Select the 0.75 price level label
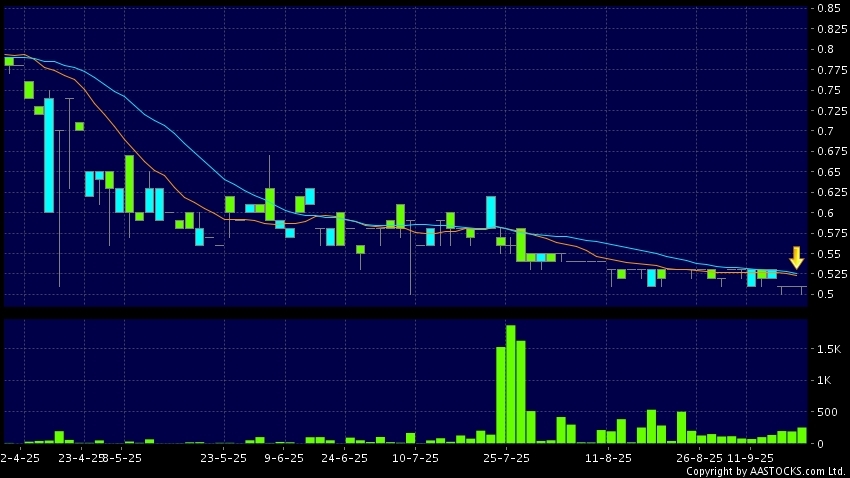The image size is (850, 478). (x=829, y=90)
